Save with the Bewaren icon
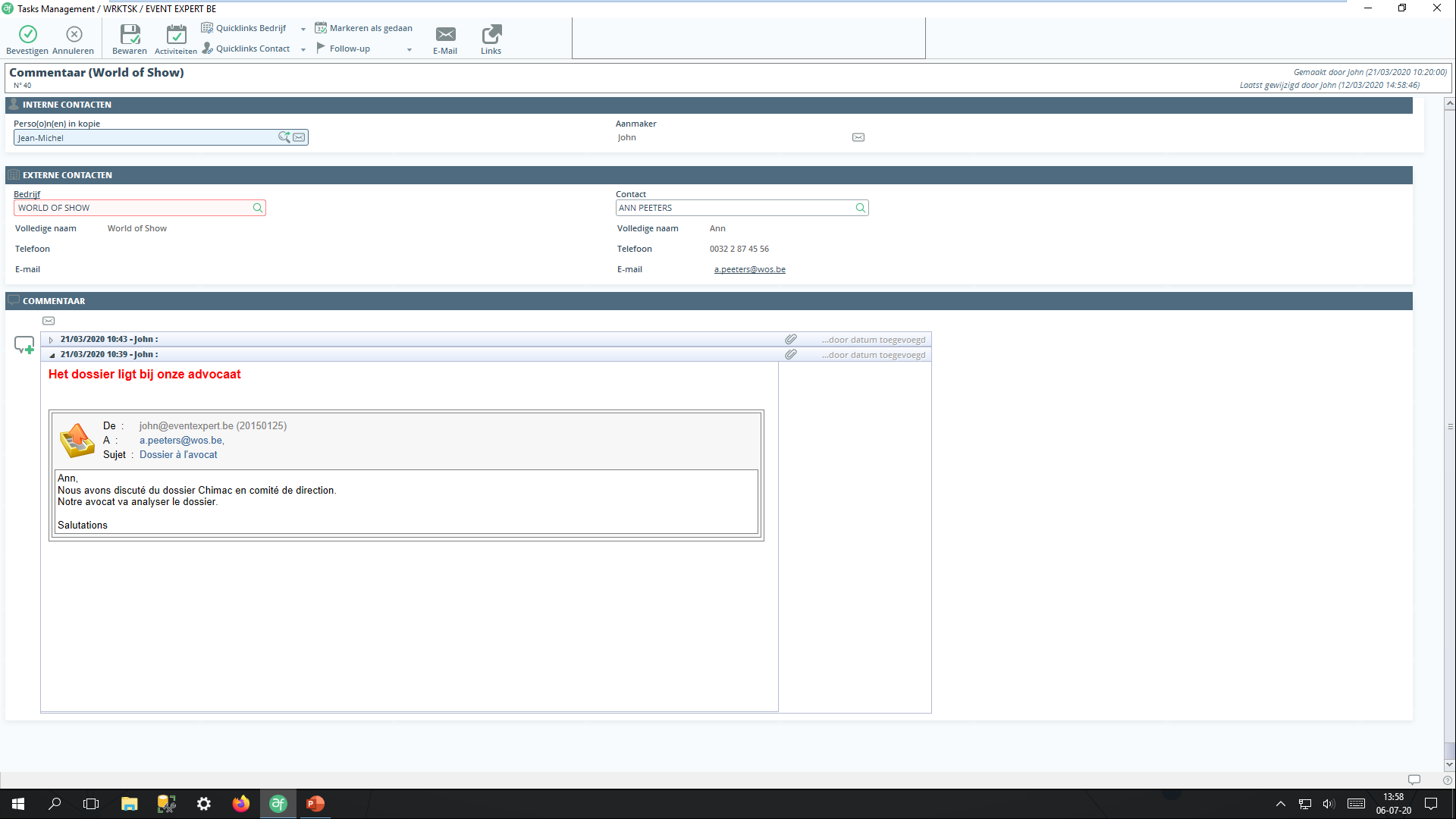Image resolution: width=1456 pixels, height=819 pixels. coord(130,35)
